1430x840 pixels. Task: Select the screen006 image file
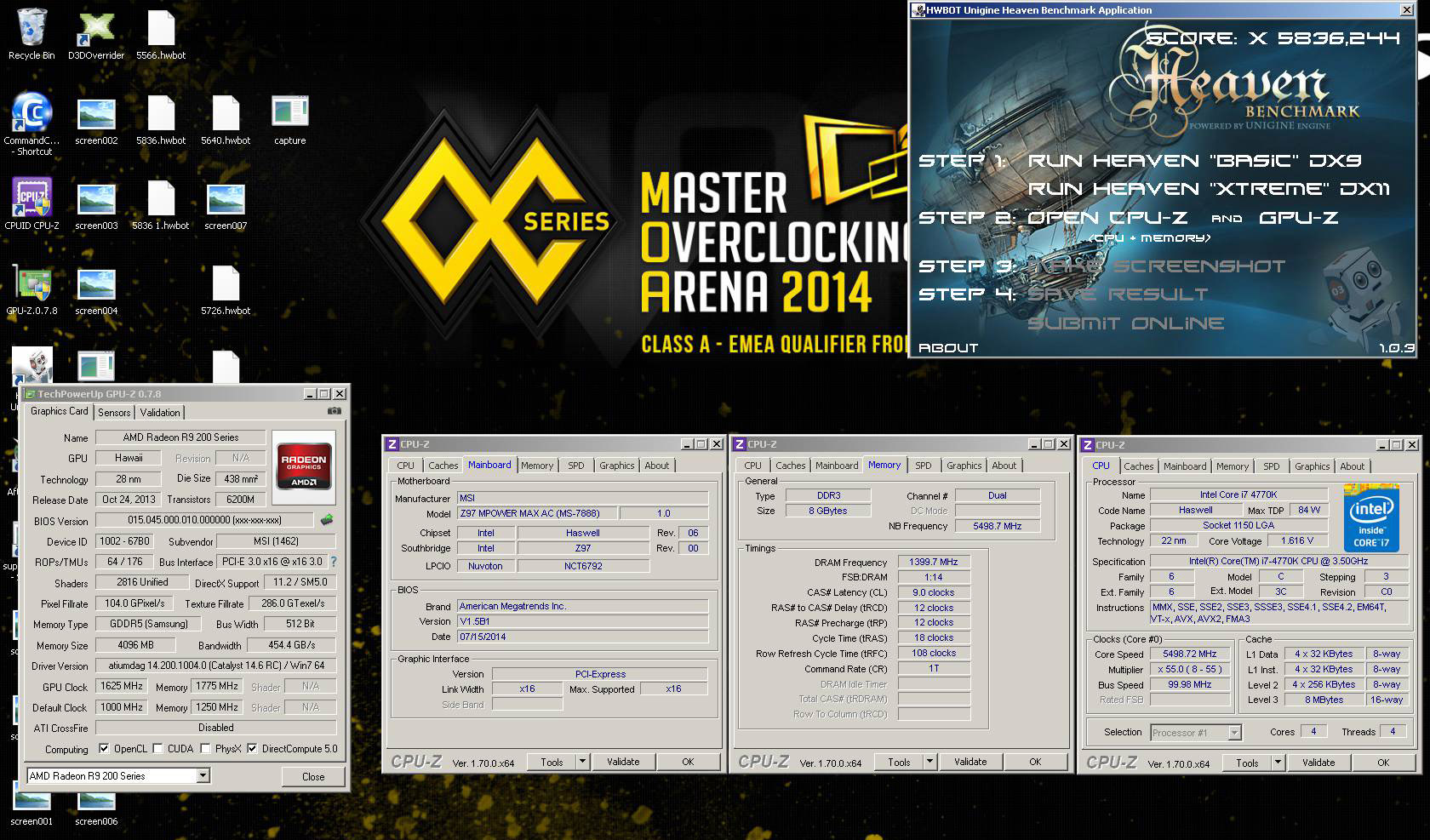(96, 809)
